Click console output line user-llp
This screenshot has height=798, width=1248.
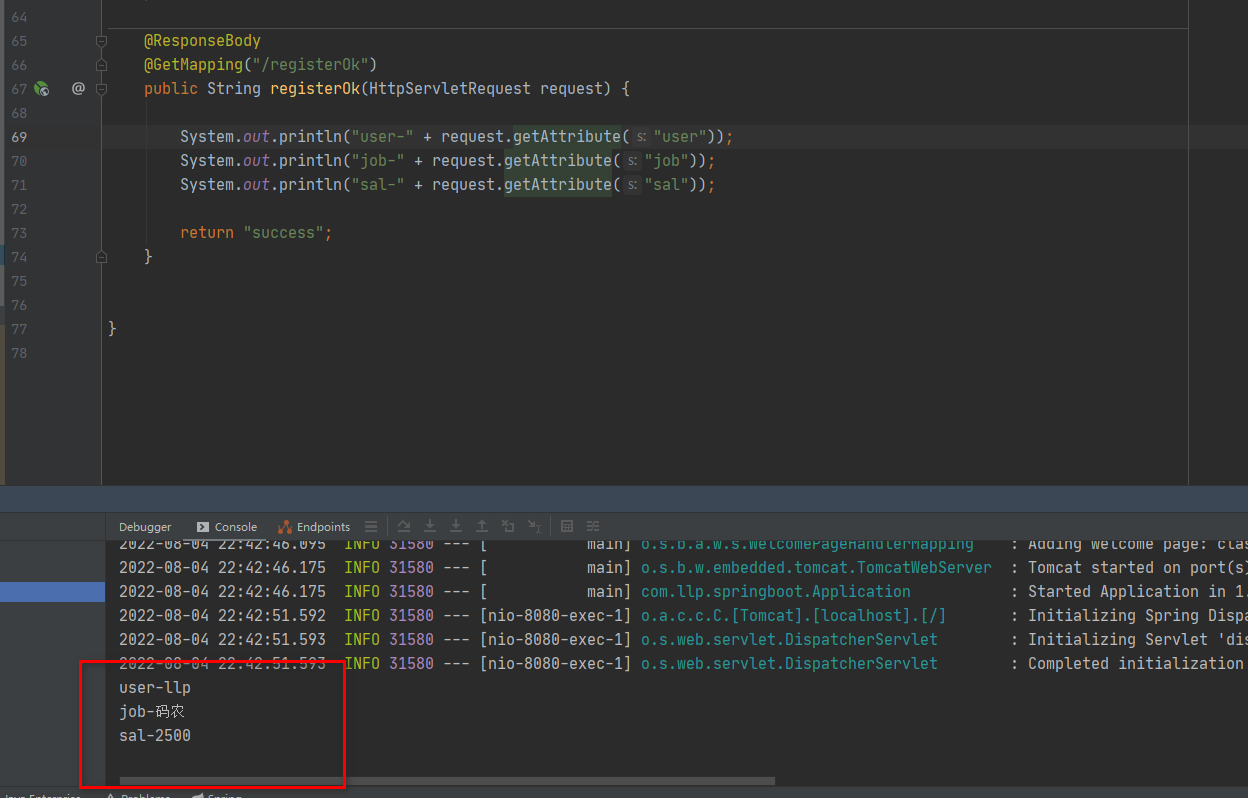(x=155, y=688)
